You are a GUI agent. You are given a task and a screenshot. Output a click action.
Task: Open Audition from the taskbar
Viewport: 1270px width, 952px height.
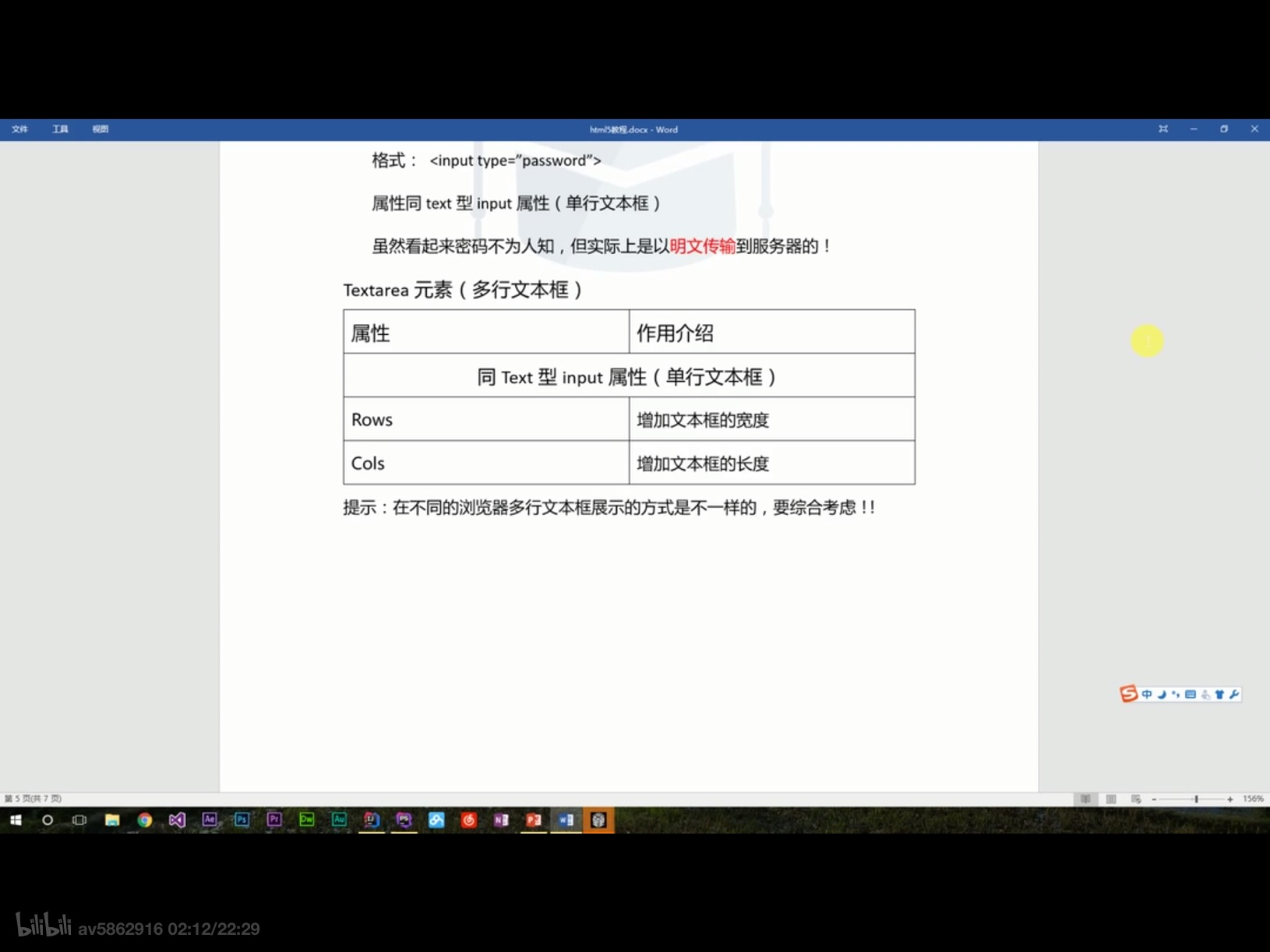(339, 820)
